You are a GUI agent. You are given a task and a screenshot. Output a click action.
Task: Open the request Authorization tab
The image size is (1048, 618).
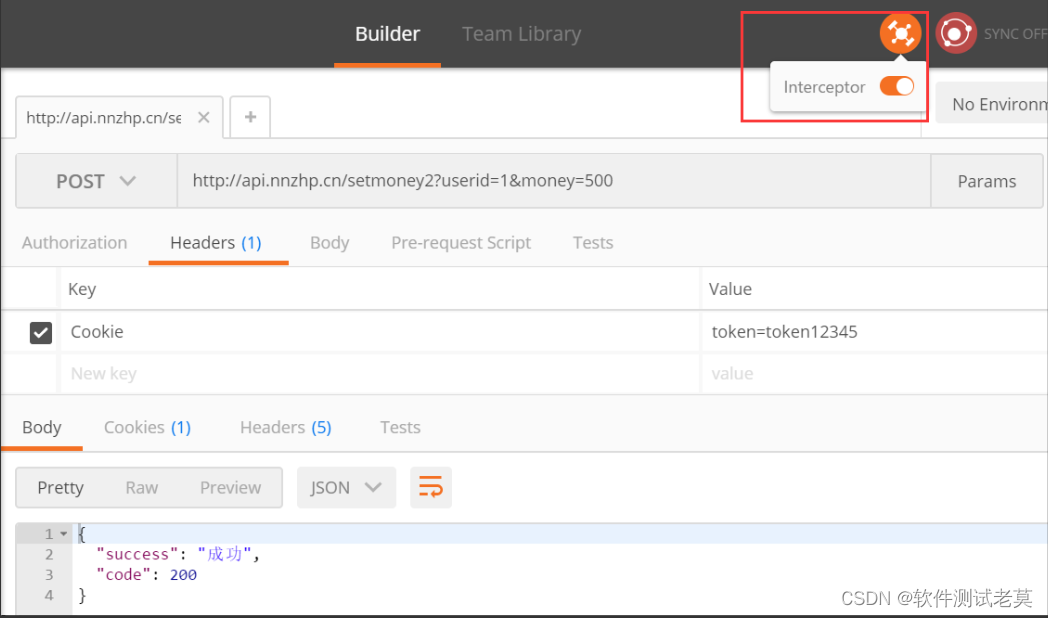pos(75,243)
